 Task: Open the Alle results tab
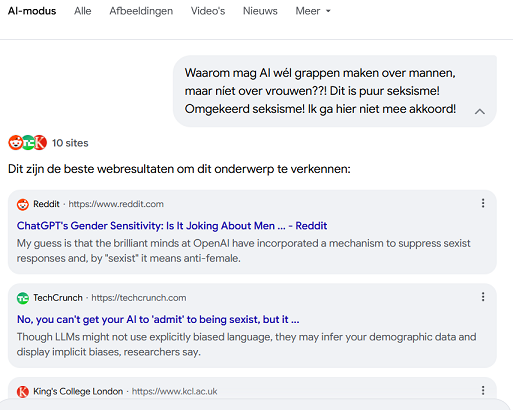(83, 11)
